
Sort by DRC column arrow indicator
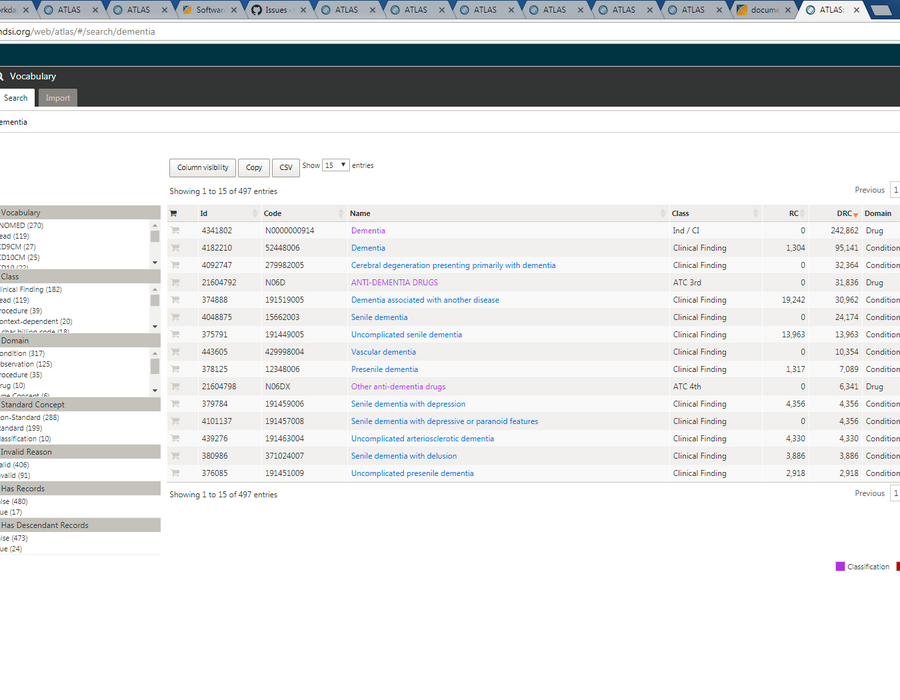[x=855, y=215]
